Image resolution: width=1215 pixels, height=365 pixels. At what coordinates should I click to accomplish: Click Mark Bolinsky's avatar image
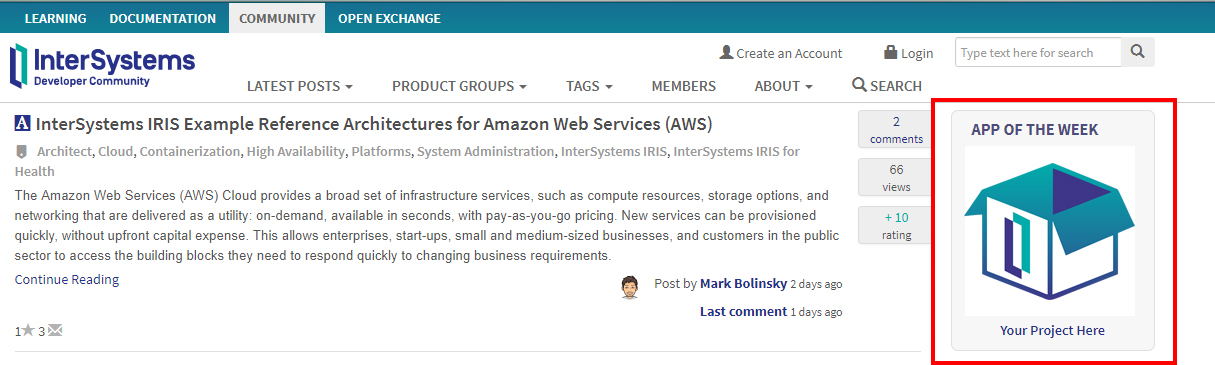(x=629, y=289)
